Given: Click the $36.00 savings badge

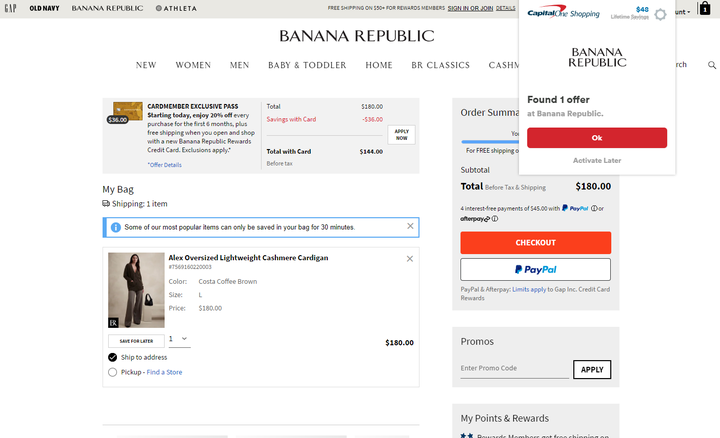Looking at the screenshot, I should [118, 120].
